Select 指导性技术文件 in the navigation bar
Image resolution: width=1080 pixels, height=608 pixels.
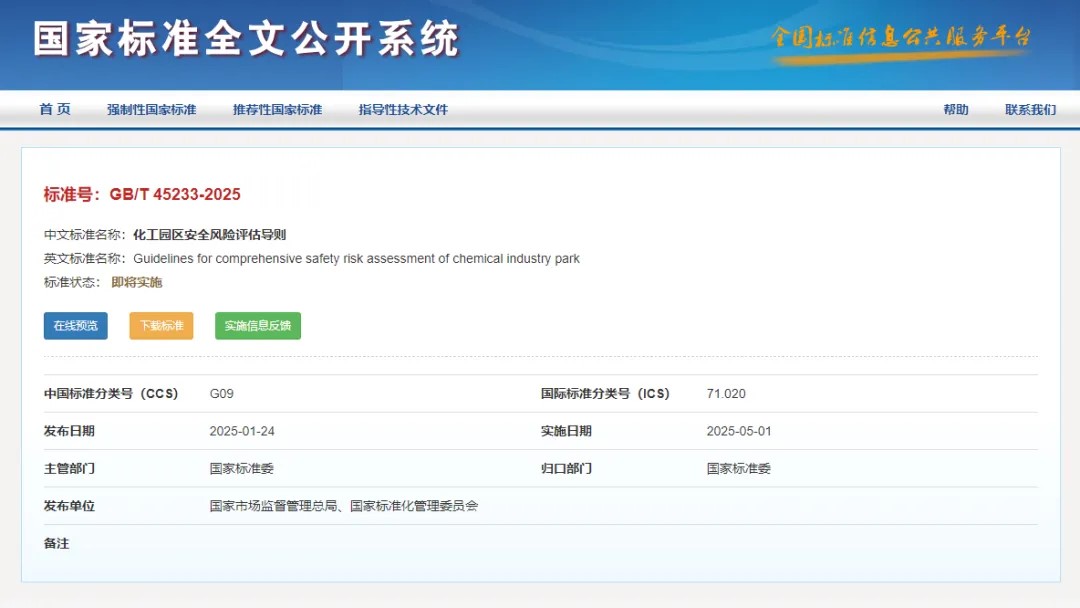pyautogui.click(x=403, y=110)
